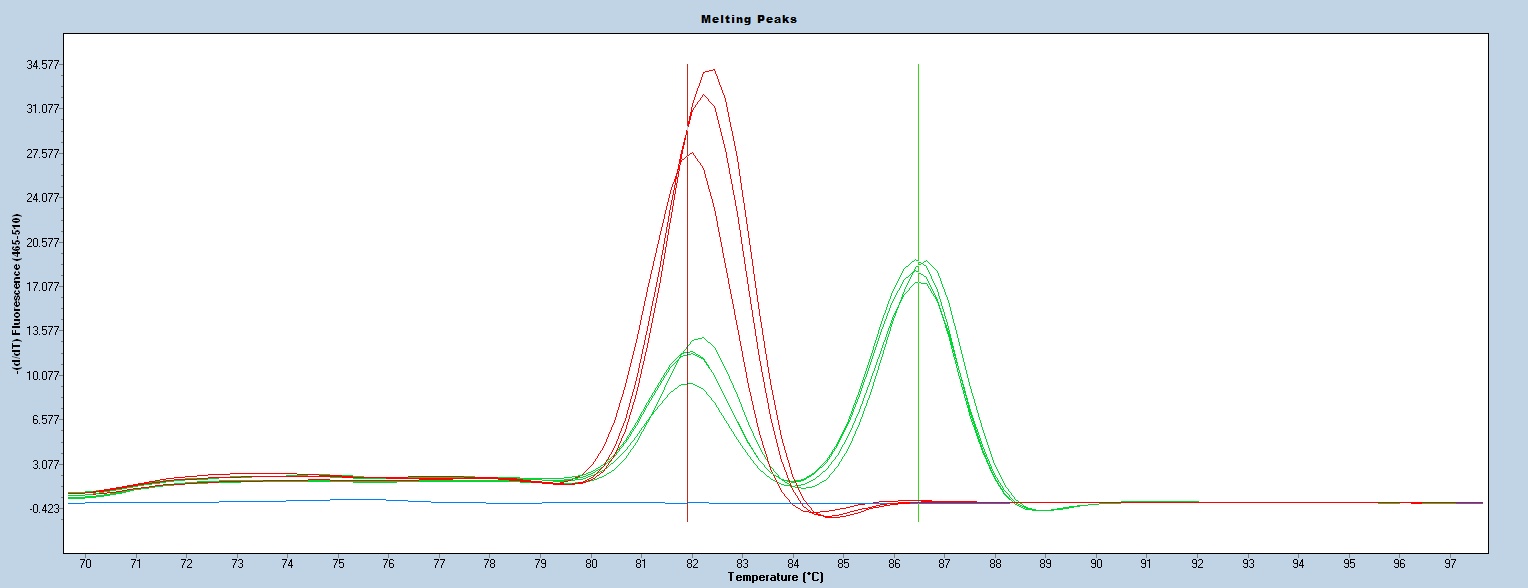Select the Temperature (°C) x-axis label
Viewport: 1528px width, 588px height.
(x=775, y=577)
